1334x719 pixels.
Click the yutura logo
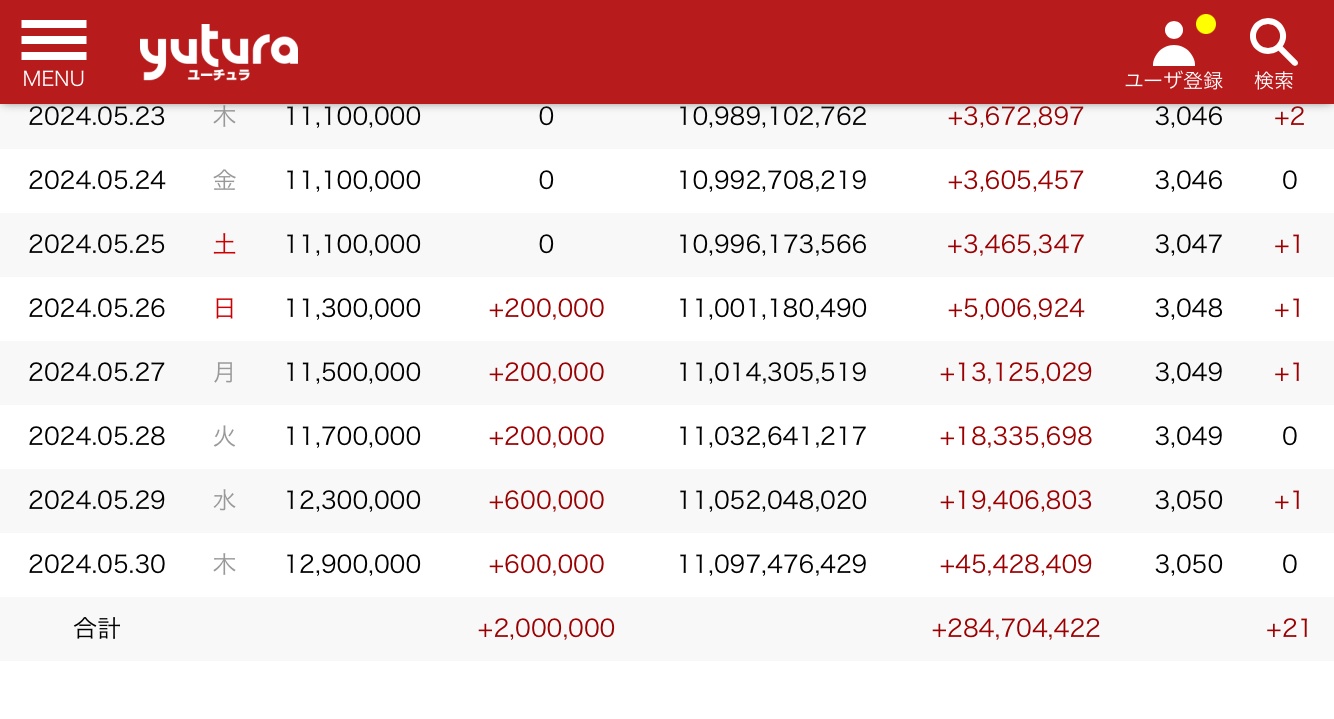pos(218,55)
